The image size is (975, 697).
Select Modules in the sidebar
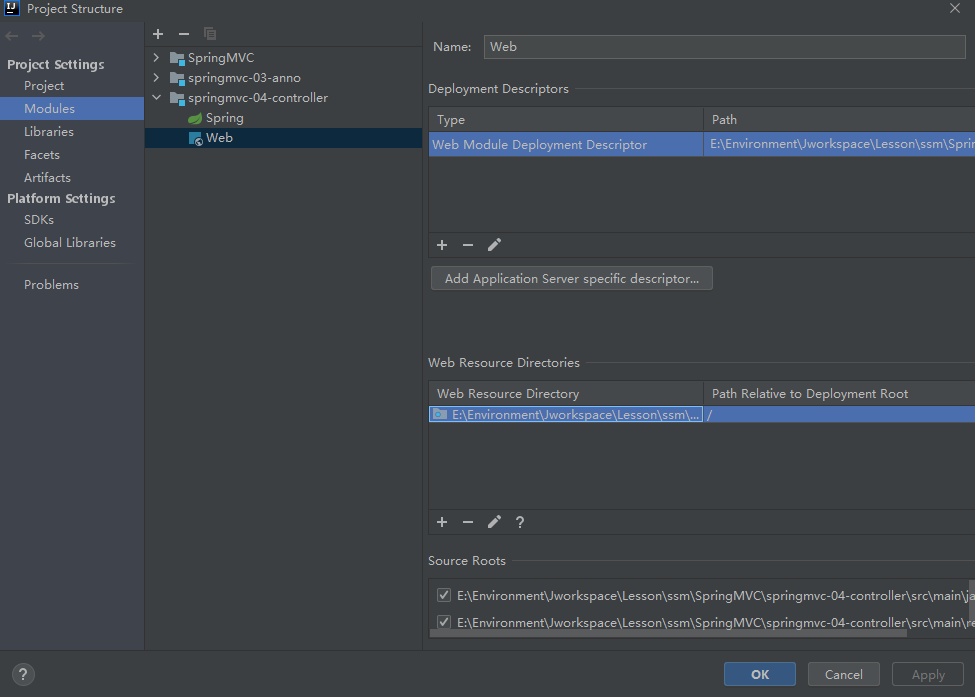72,109
